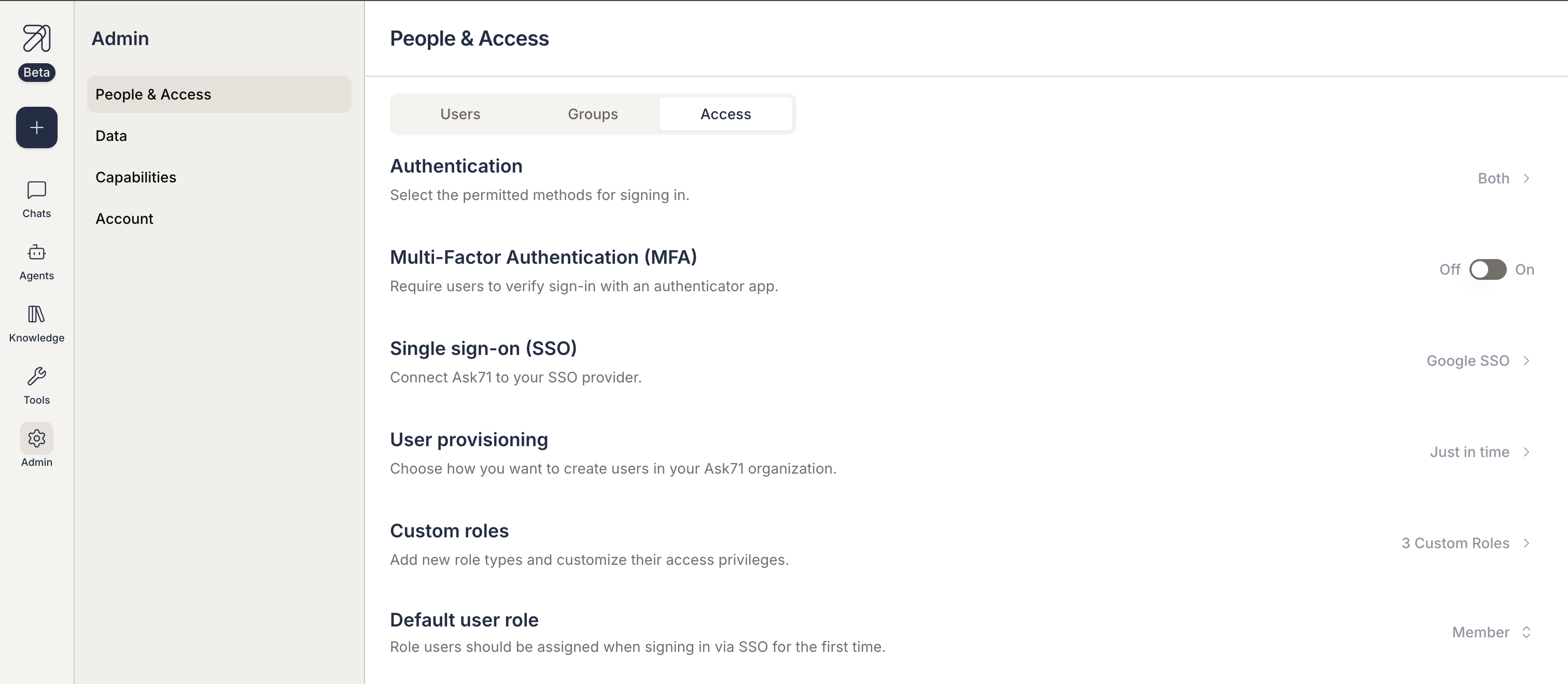
Task: Click the User provisioning heading
Action: [469, 440]
